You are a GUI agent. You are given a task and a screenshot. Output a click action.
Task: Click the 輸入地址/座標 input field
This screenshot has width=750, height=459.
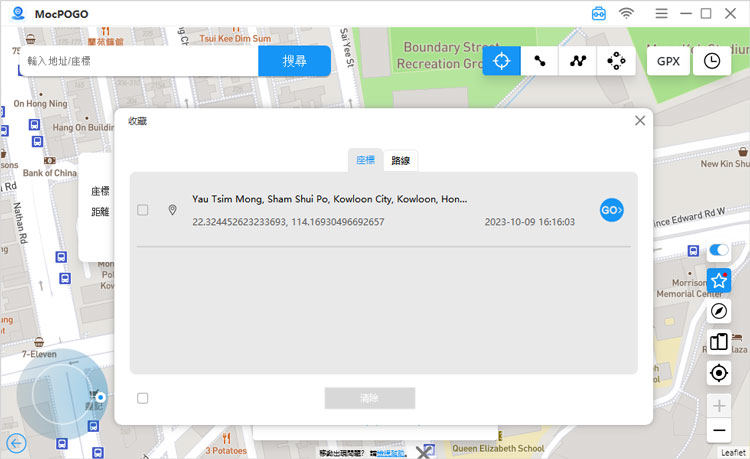click(138, 61)
